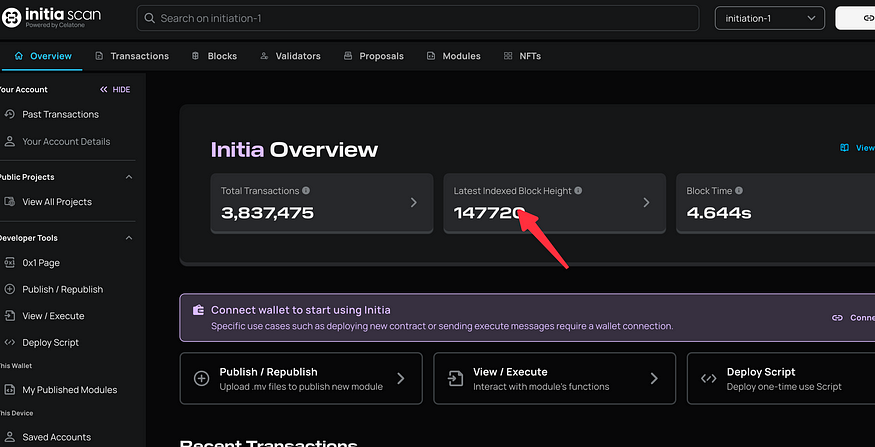Click the My Published Modules icon
Image resolution: width=875 pixels, height=447 pixels.
point(9,390)
